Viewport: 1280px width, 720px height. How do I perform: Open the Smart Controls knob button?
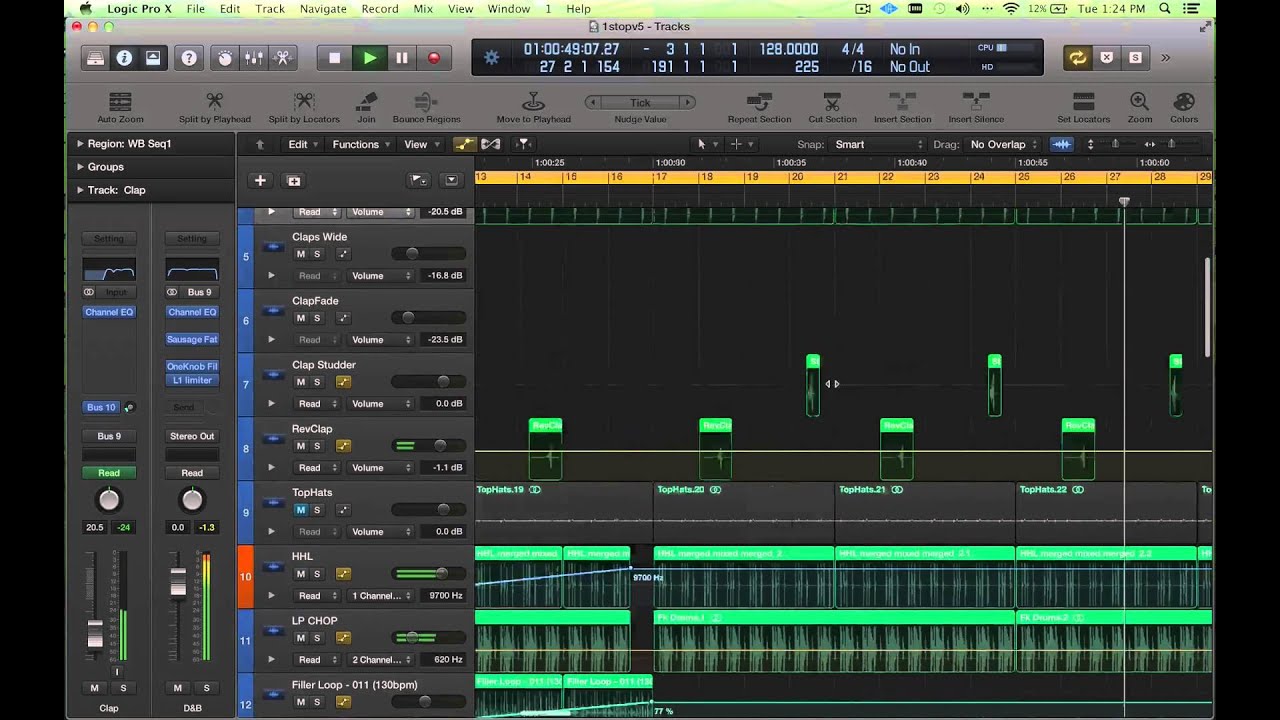click(225, 58)
